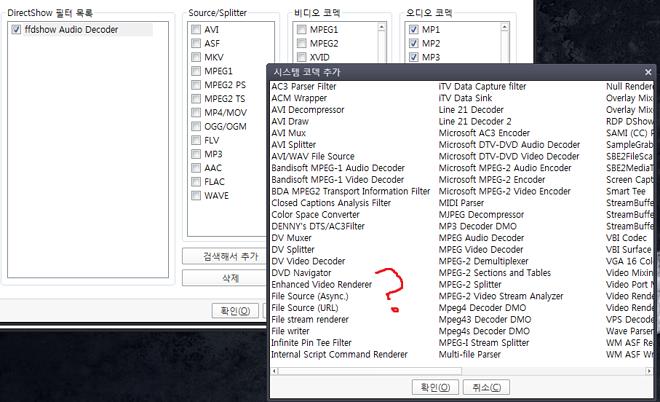The height and width of the screenshot is (402, 660).
Task: Select File Source (Async.)
Action: click(310, 296)
